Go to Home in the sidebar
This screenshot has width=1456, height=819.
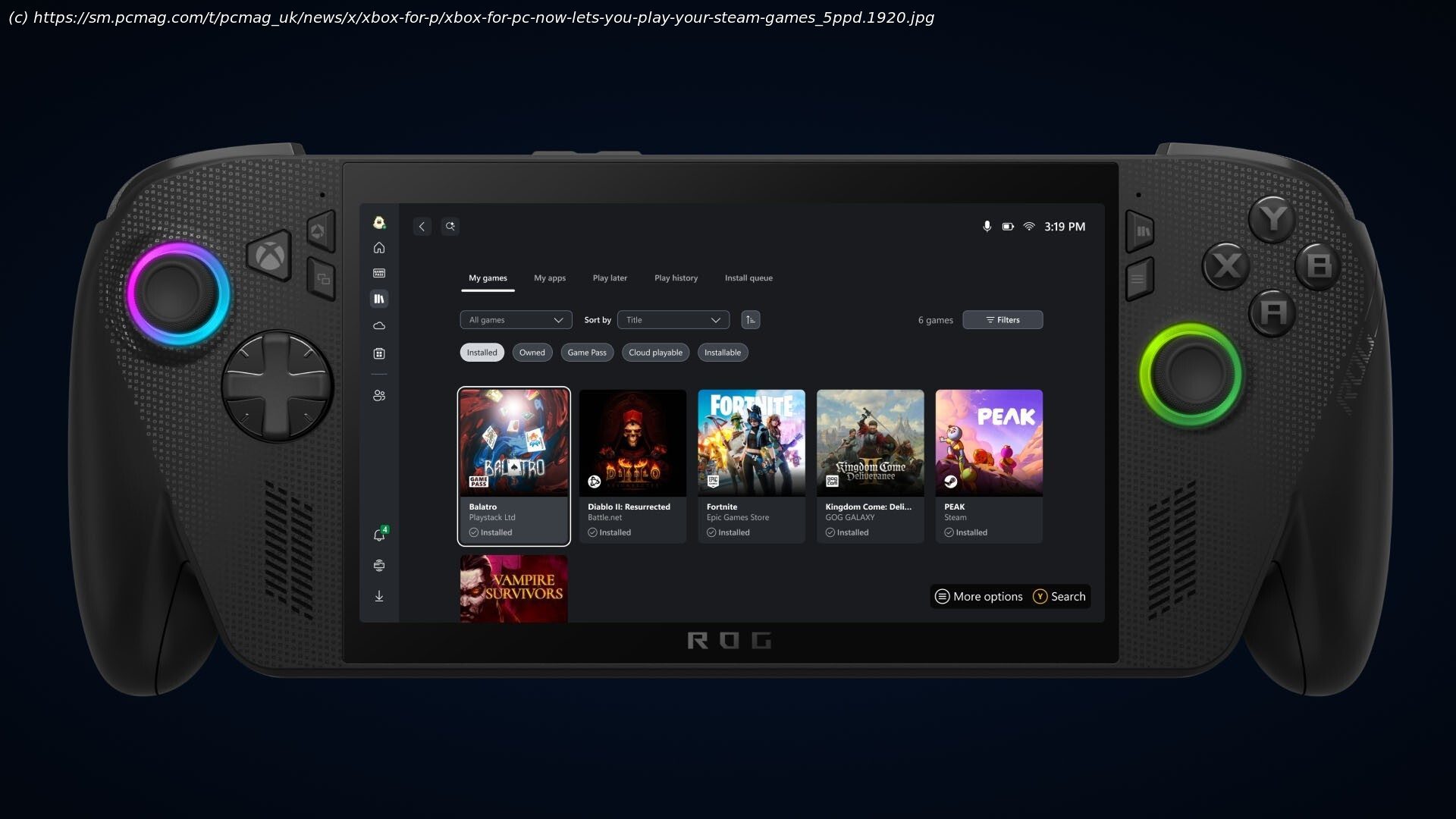[379, 248]
